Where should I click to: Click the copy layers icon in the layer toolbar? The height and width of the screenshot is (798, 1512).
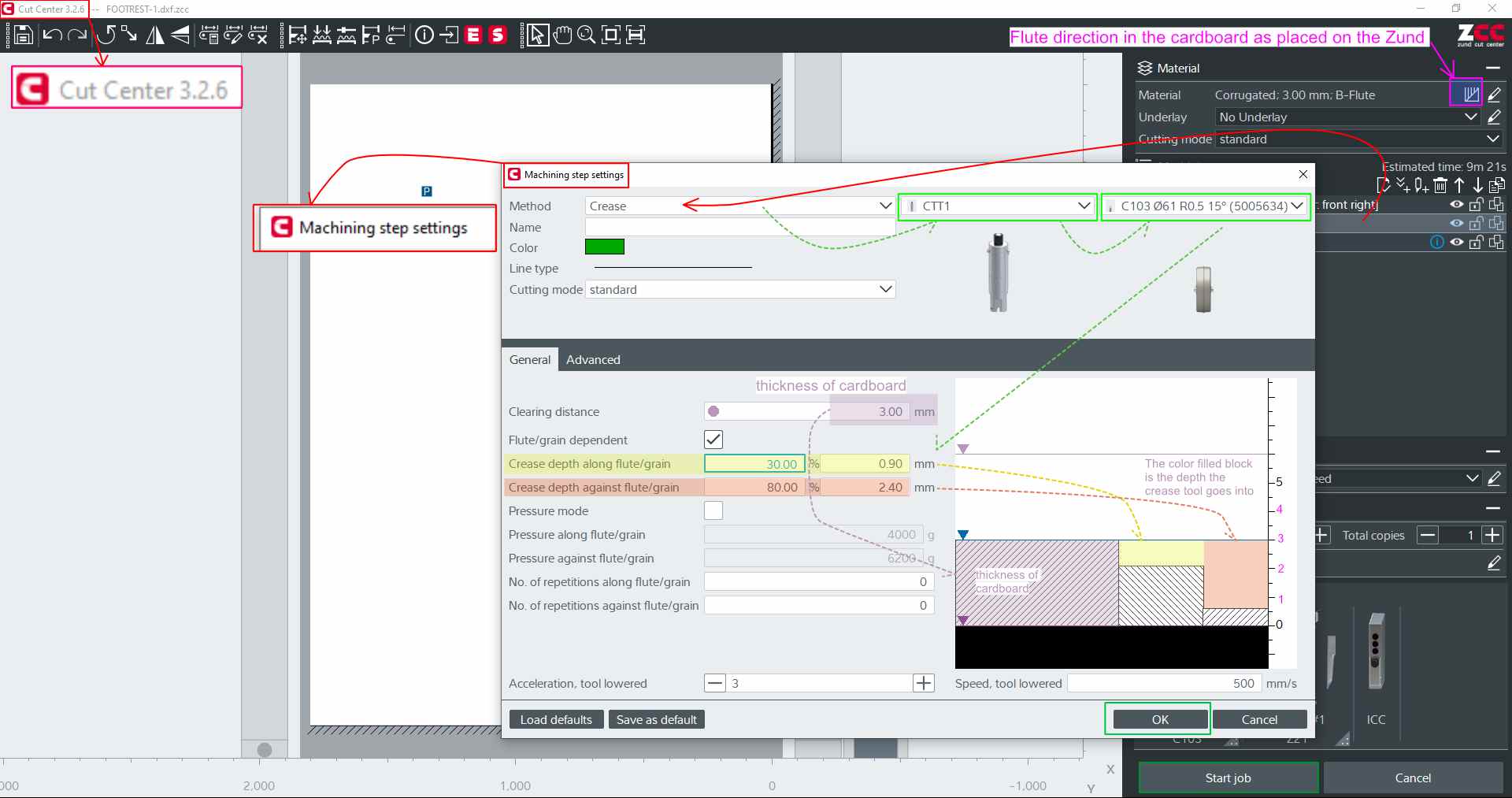click(1497, 185)
